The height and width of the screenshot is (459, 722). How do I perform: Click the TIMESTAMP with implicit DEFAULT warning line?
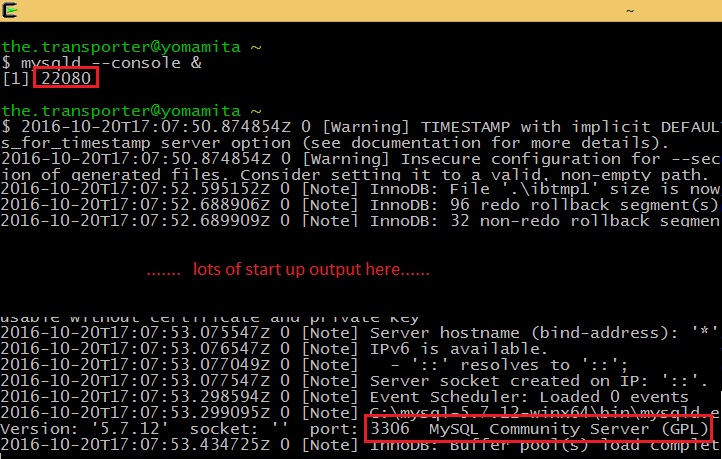point(361,127)
